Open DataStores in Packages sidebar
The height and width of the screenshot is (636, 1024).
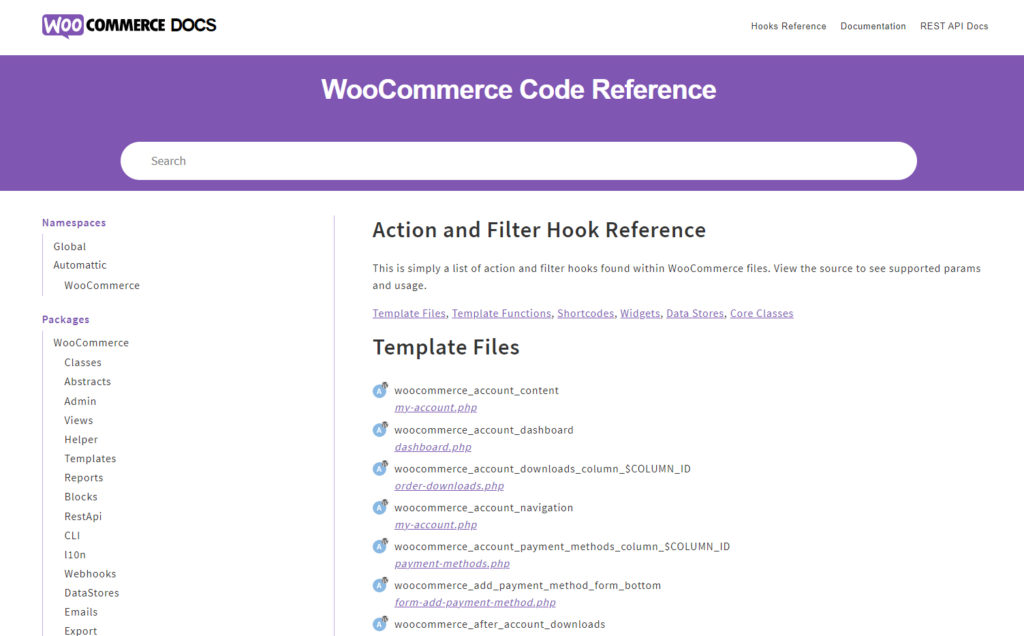click(x=91, y=593)
